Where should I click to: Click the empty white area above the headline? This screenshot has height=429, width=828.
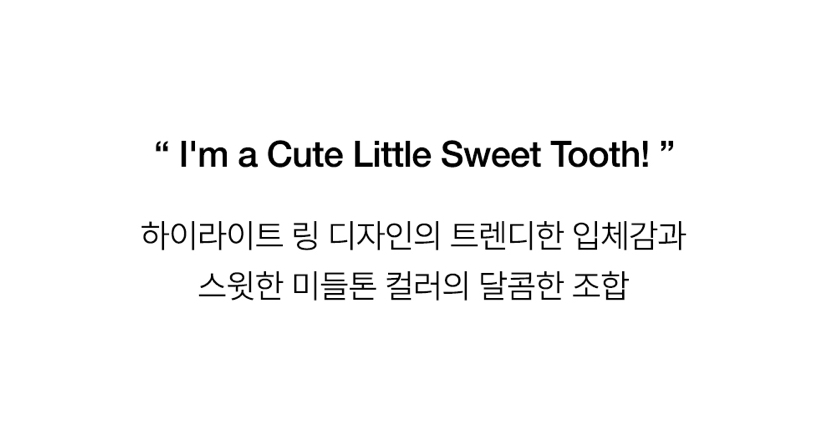pyautogui.click(x=414, y=60)
